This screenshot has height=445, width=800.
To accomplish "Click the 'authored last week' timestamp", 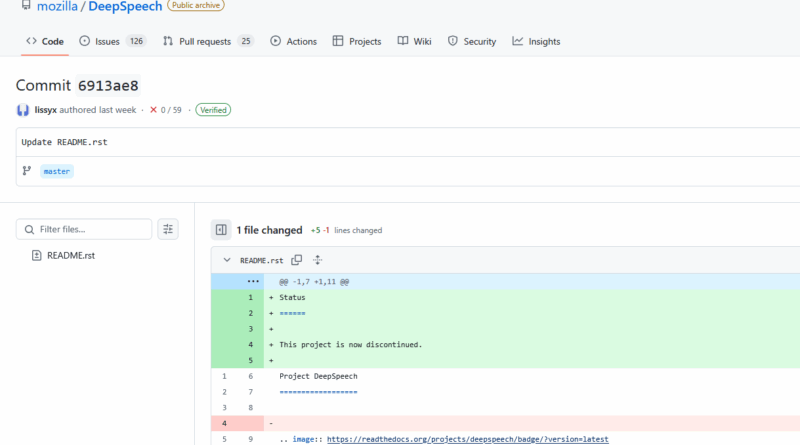I will click(97, 110).
